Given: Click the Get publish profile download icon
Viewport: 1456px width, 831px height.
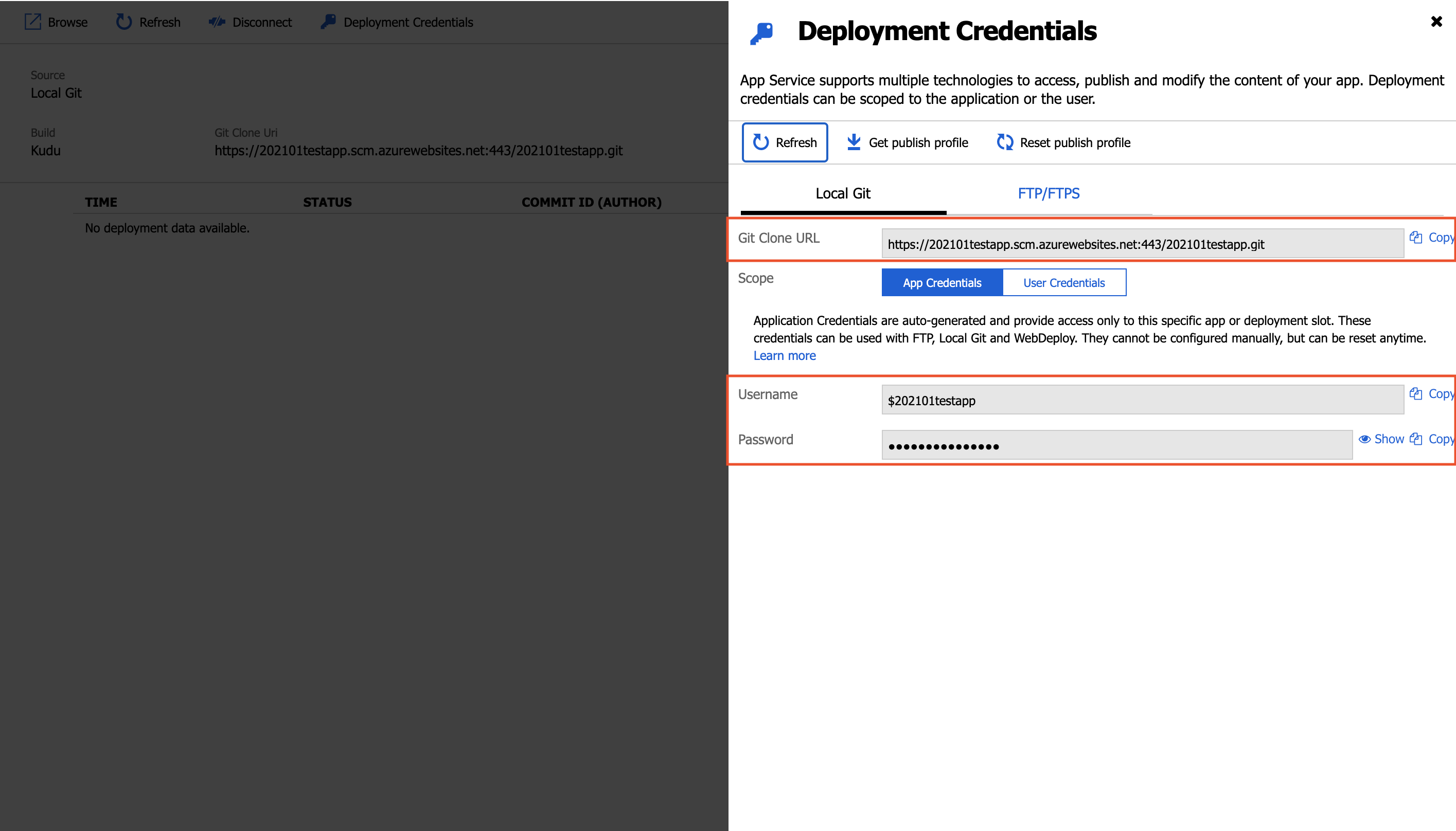Looking at the screenshot, I should pos(854,142).
